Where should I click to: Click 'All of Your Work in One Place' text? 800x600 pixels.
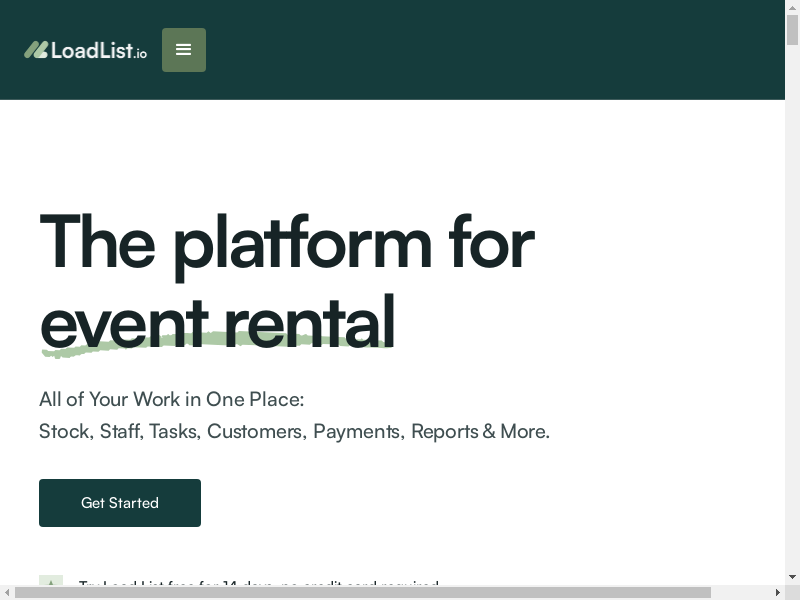[171, 399]
